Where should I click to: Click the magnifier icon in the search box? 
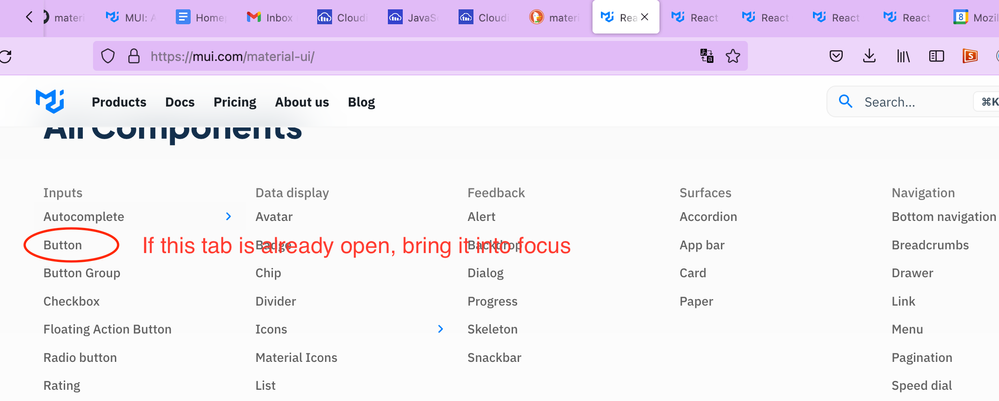pyautogui.click(x=845, y=101)
